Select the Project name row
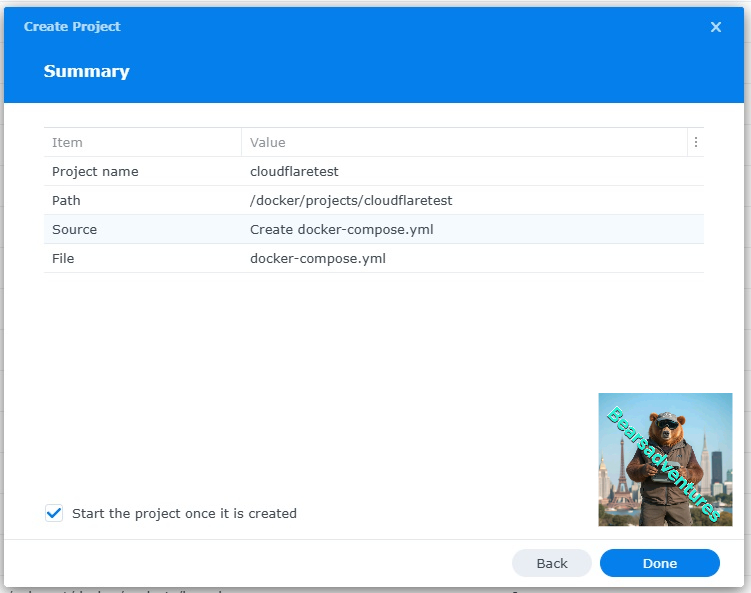 coord(95,171)
